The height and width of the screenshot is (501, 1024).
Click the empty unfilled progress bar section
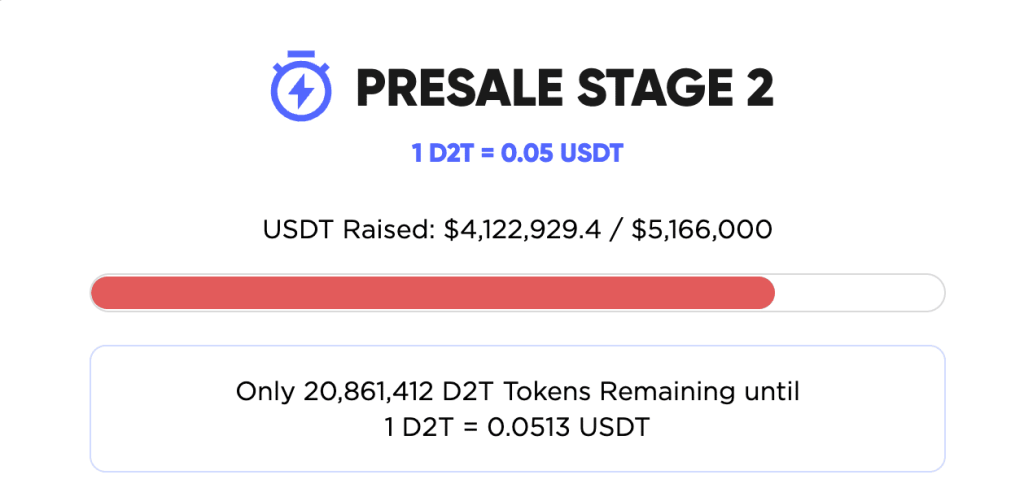pos(860,292)
